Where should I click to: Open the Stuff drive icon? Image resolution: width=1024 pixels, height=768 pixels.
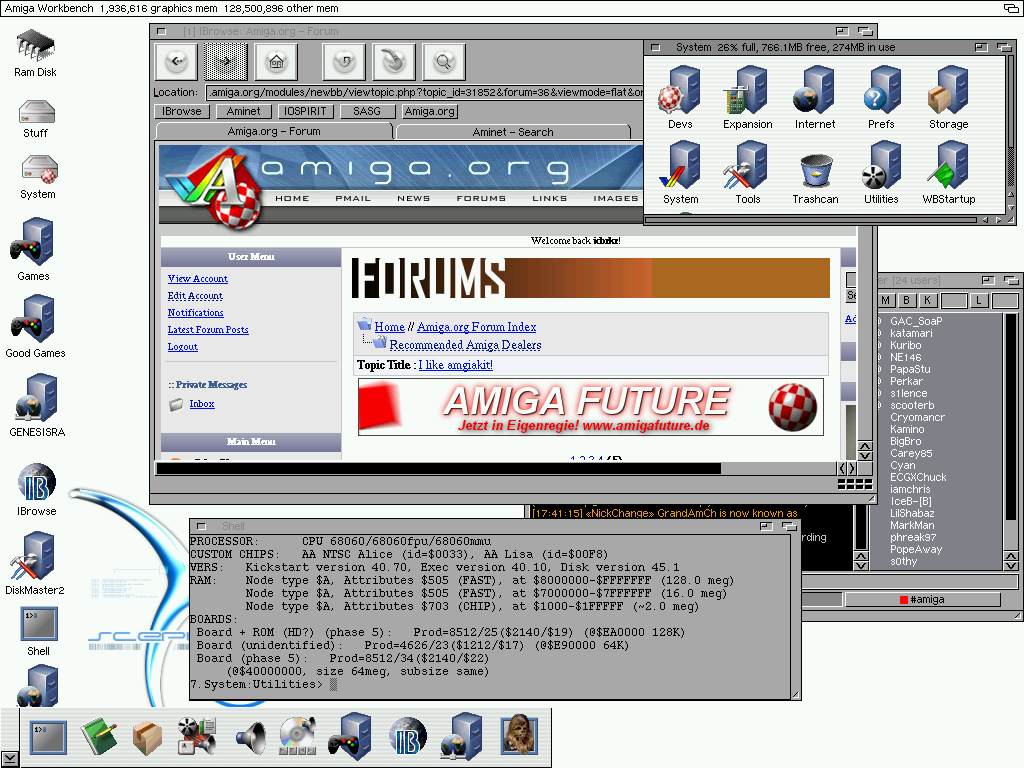36,119
